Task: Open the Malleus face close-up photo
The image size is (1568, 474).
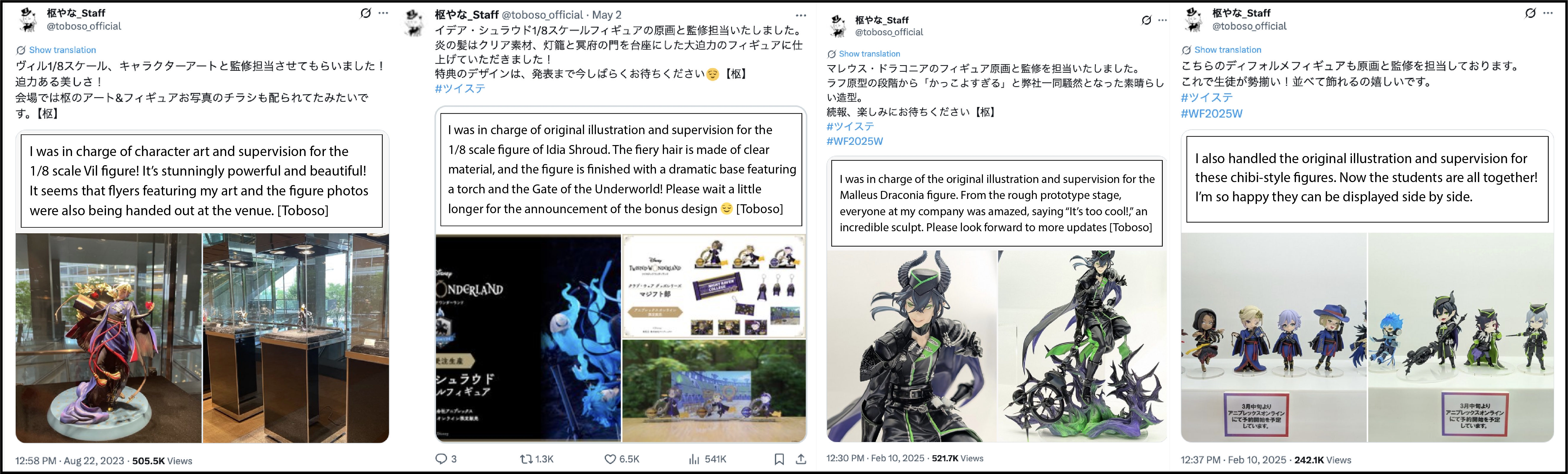Action: point(911,346)
